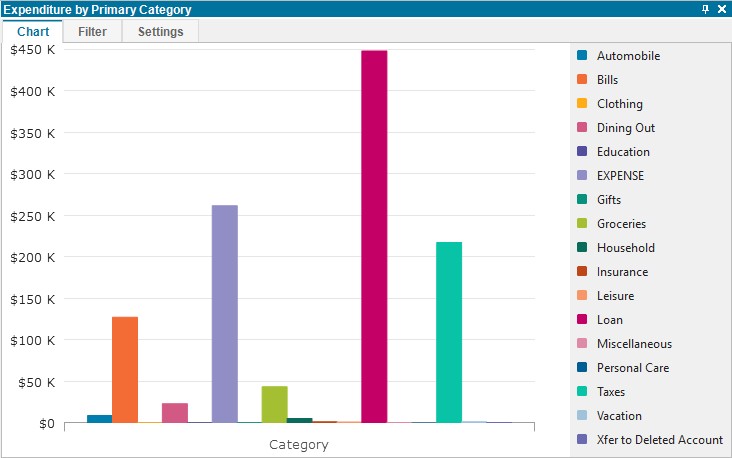Close the Expenditure by Primary Category panel

[722, 9]
